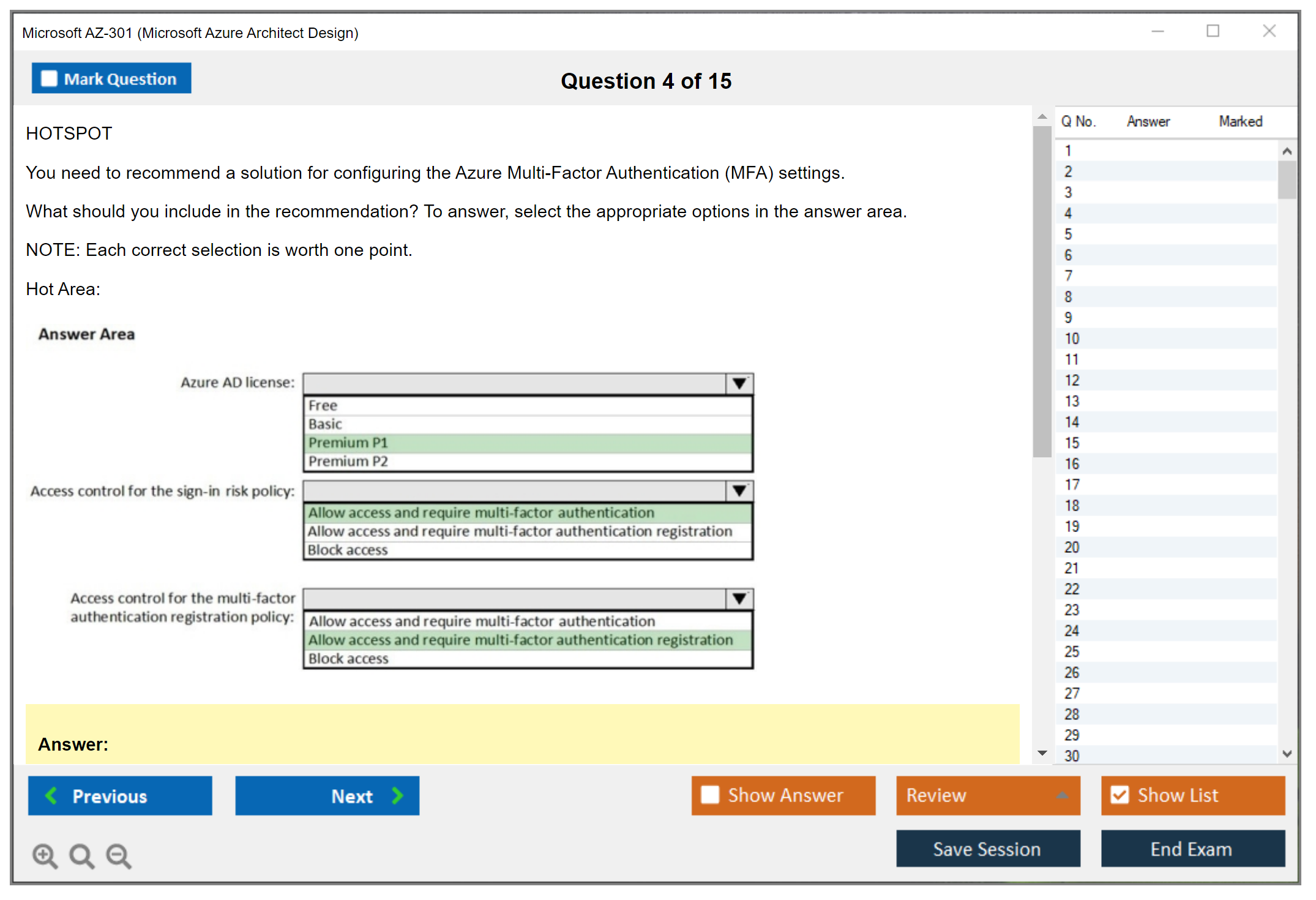This screenshot has width=1316, height=900.
Task: Select Allow access and require MFA option
Action: click(x=530, y=513)
